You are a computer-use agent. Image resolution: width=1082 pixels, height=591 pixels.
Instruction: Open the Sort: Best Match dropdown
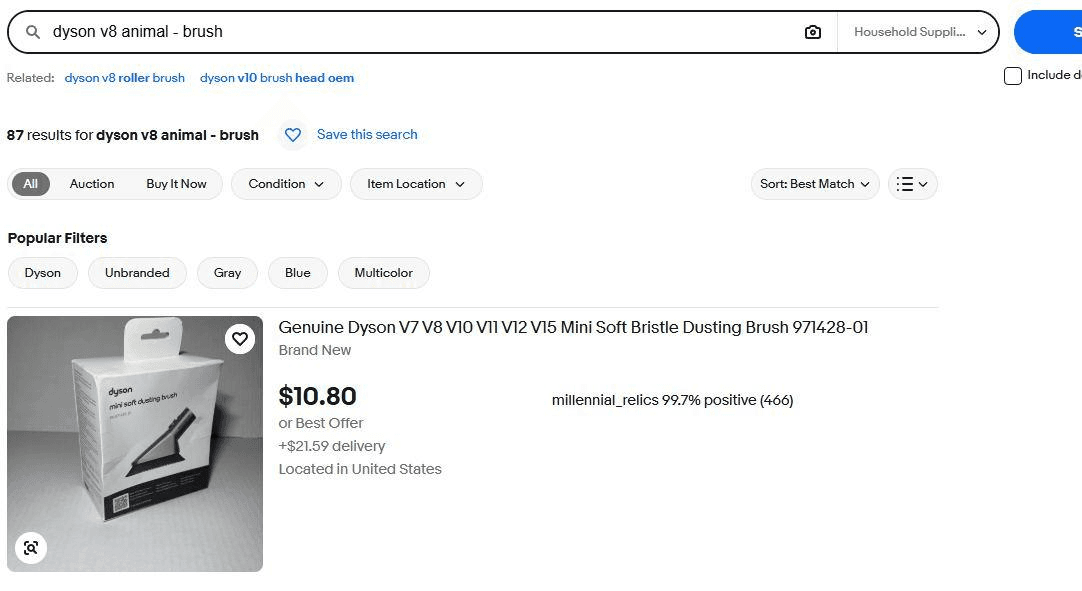[814, 184]
